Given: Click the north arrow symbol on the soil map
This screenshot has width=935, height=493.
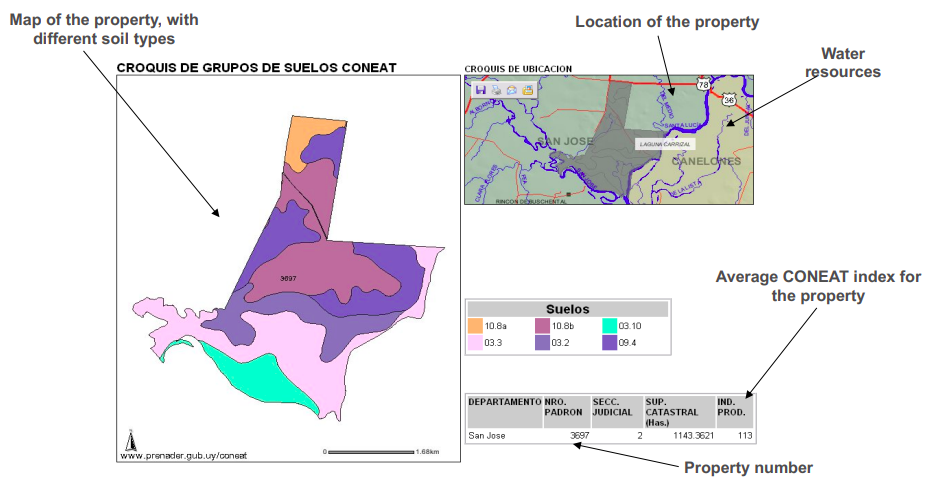Looking at the screenshot, I should [x=131, y=440].
